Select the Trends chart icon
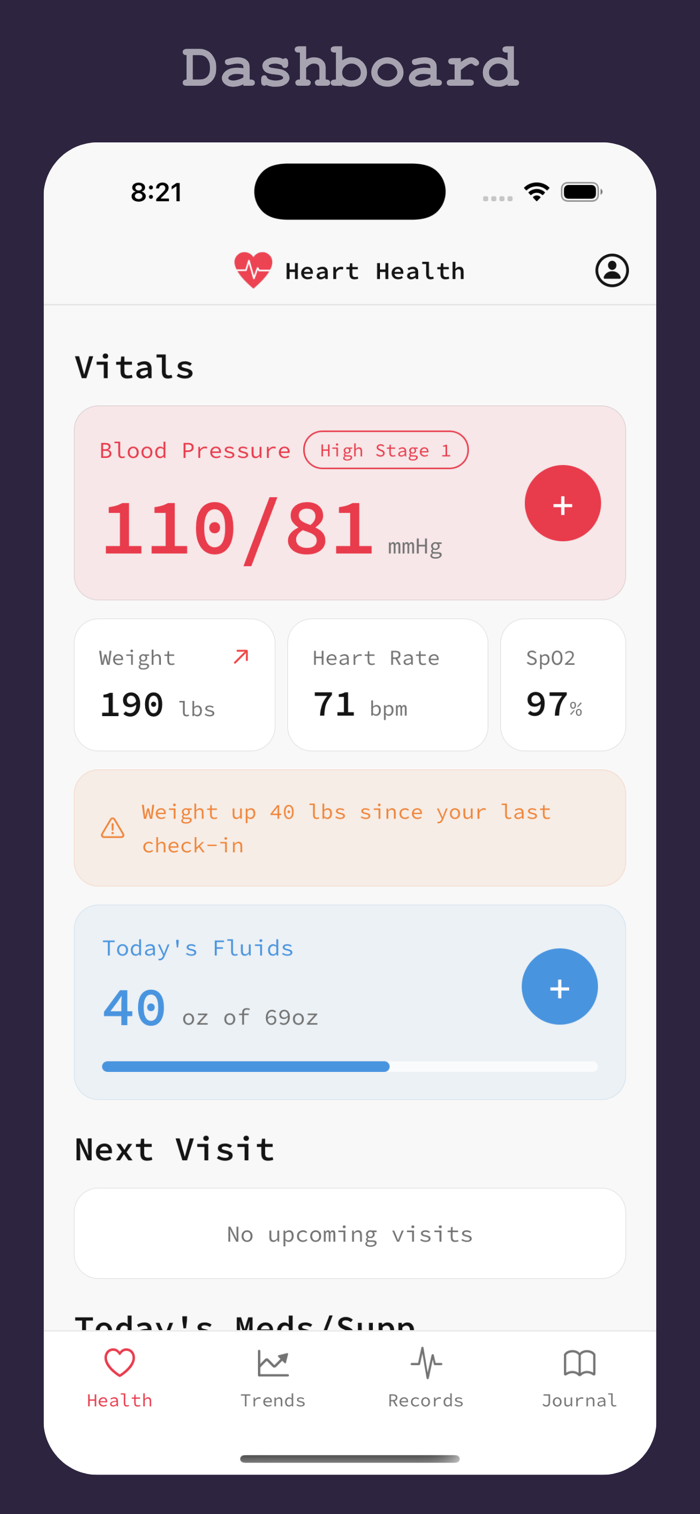 click(x=273, y=1363)
